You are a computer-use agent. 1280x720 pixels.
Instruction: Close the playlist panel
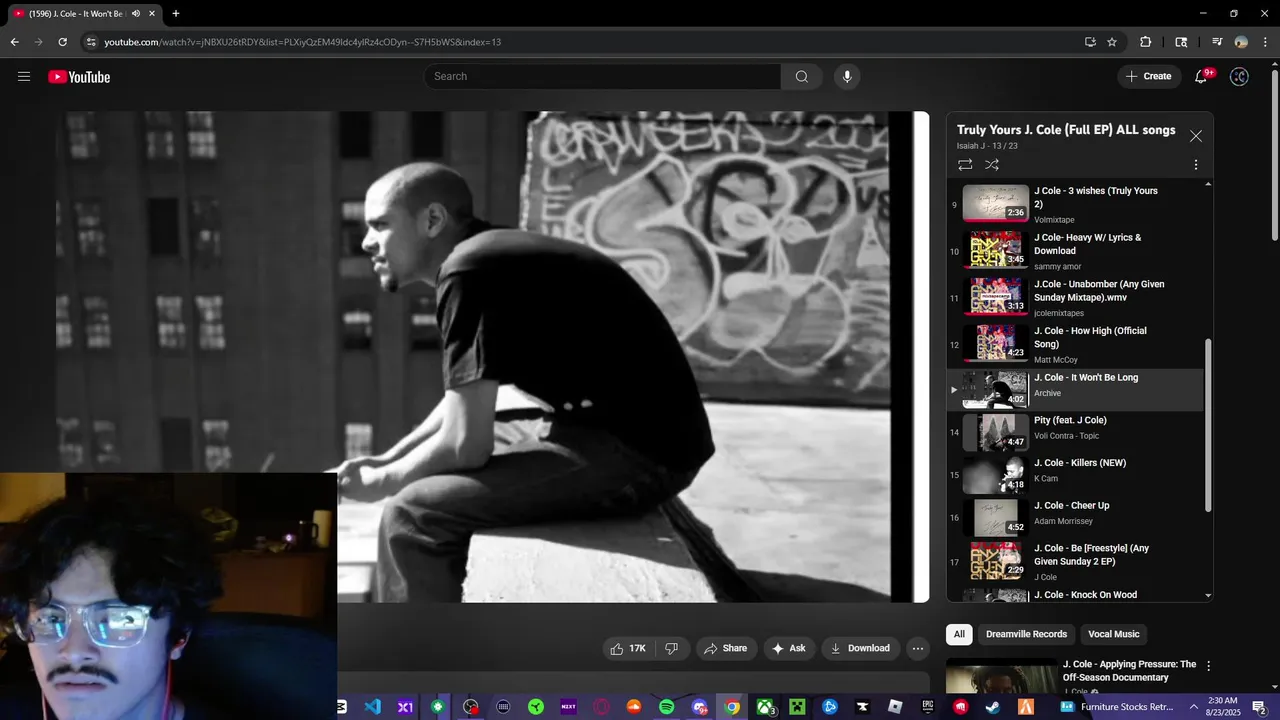(x=1195, y=136)
